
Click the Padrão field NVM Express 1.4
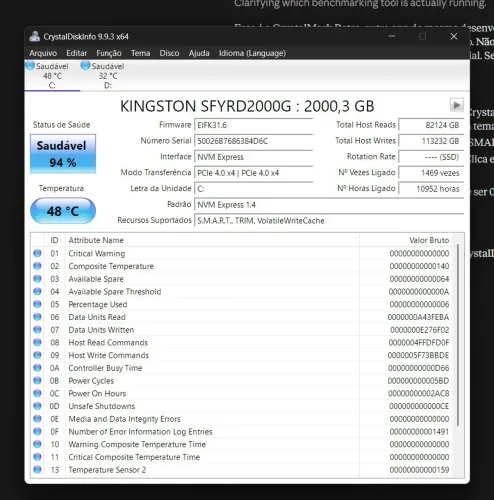(329, 205)
